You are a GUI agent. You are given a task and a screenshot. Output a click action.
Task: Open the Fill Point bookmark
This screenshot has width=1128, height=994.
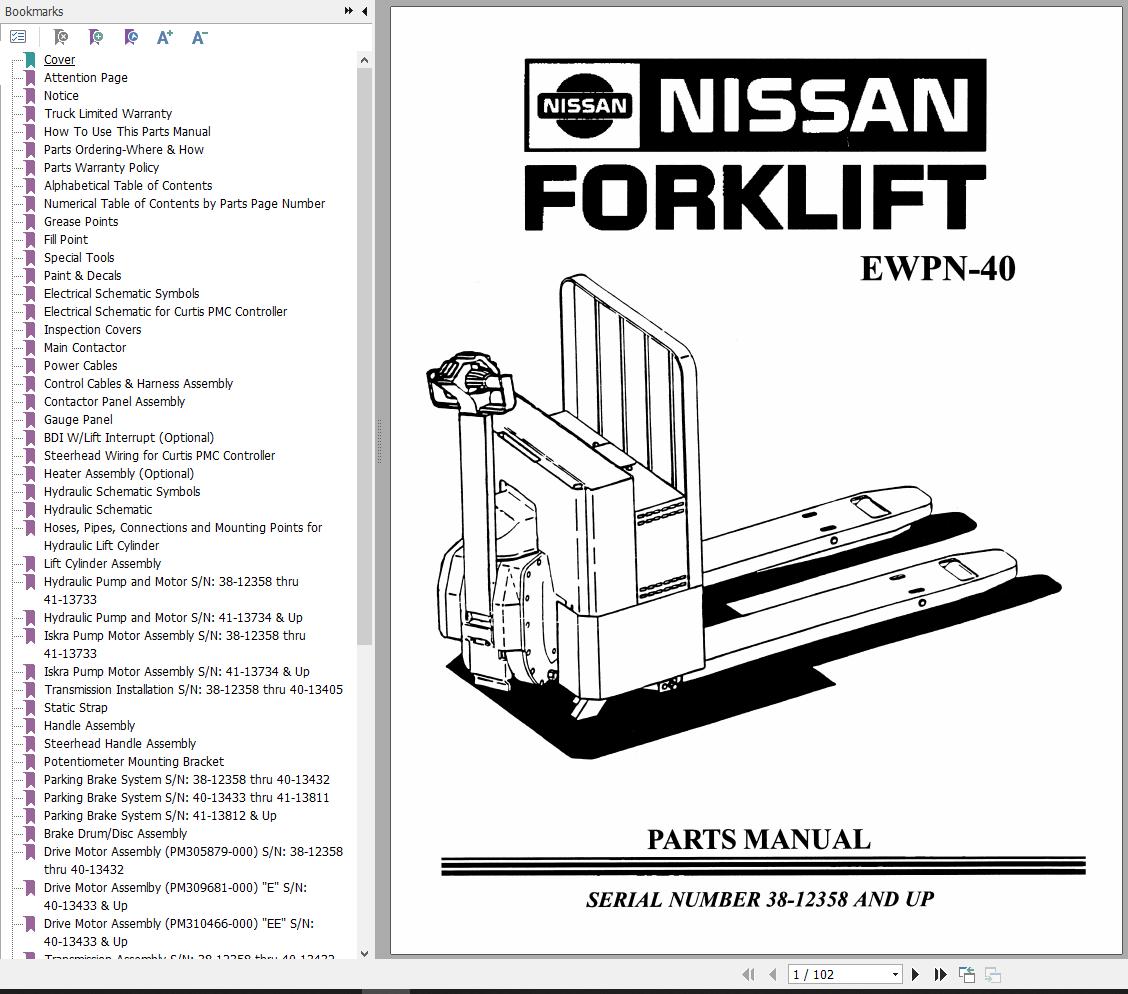tap(65, 240)
